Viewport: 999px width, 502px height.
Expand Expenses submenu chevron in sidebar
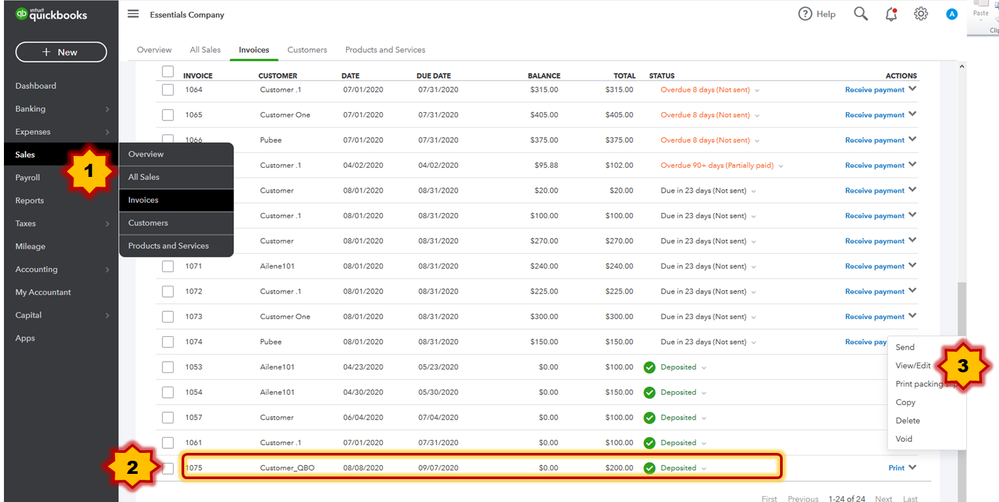pos(107,133)
